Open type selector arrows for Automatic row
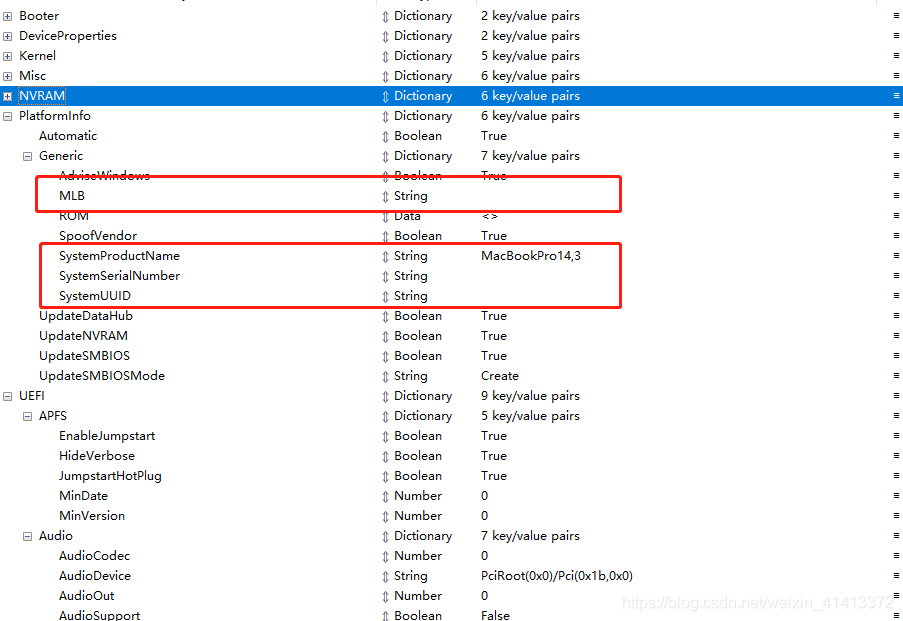903x621 pixels. point(385,137)
